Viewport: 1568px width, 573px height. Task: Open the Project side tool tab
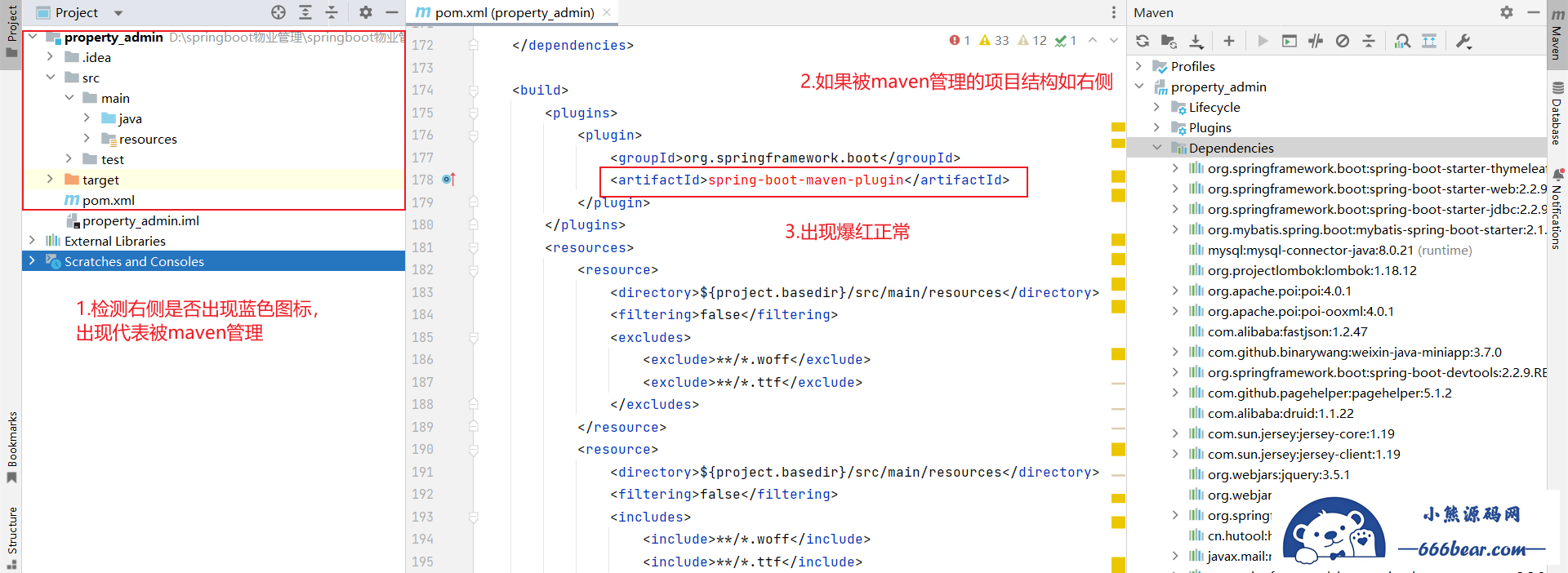[11, 33]
